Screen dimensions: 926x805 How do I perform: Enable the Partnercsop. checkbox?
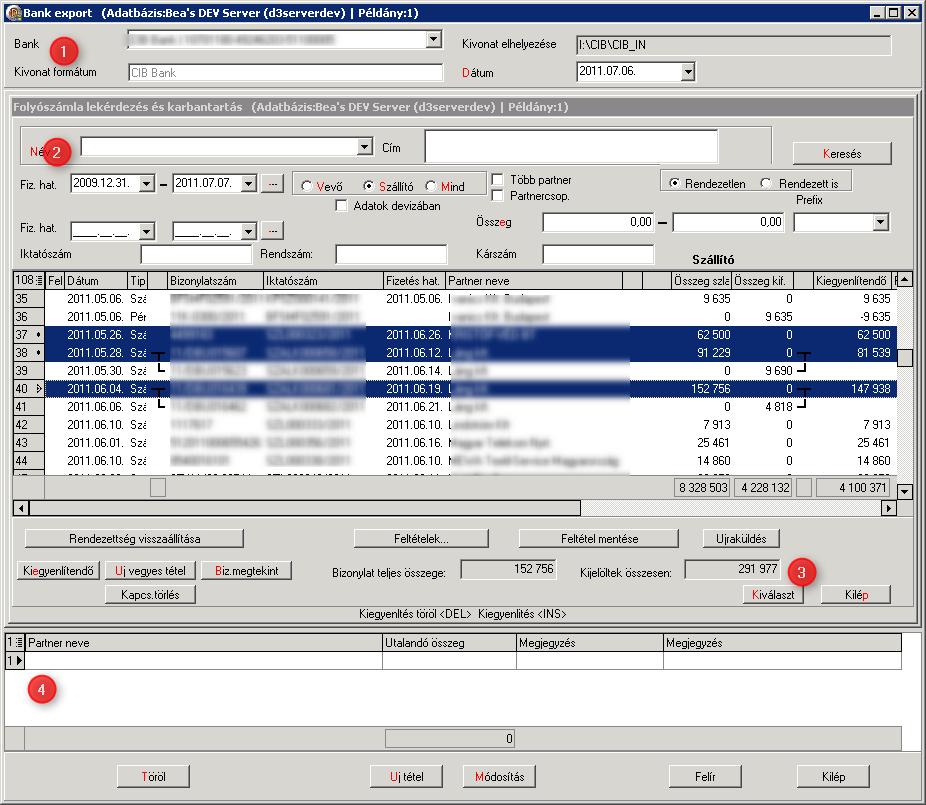point(497,195)
